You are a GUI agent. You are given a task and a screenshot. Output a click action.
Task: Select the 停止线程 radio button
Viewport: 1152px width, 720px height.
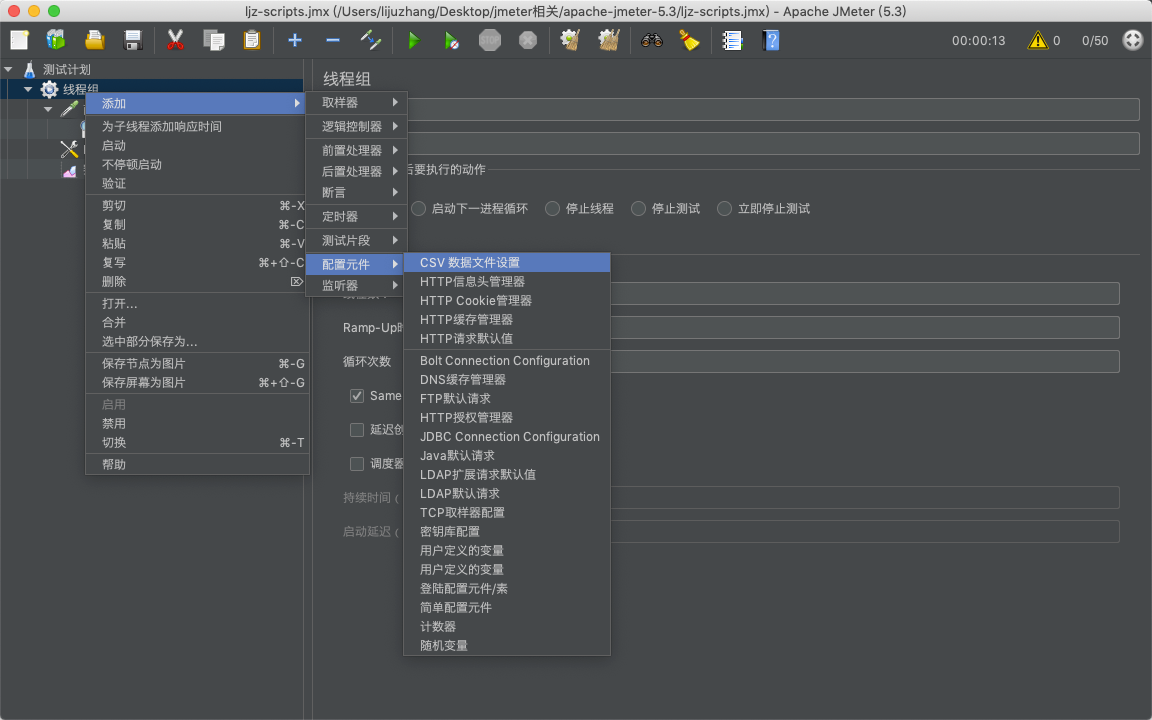click(552, 209)
